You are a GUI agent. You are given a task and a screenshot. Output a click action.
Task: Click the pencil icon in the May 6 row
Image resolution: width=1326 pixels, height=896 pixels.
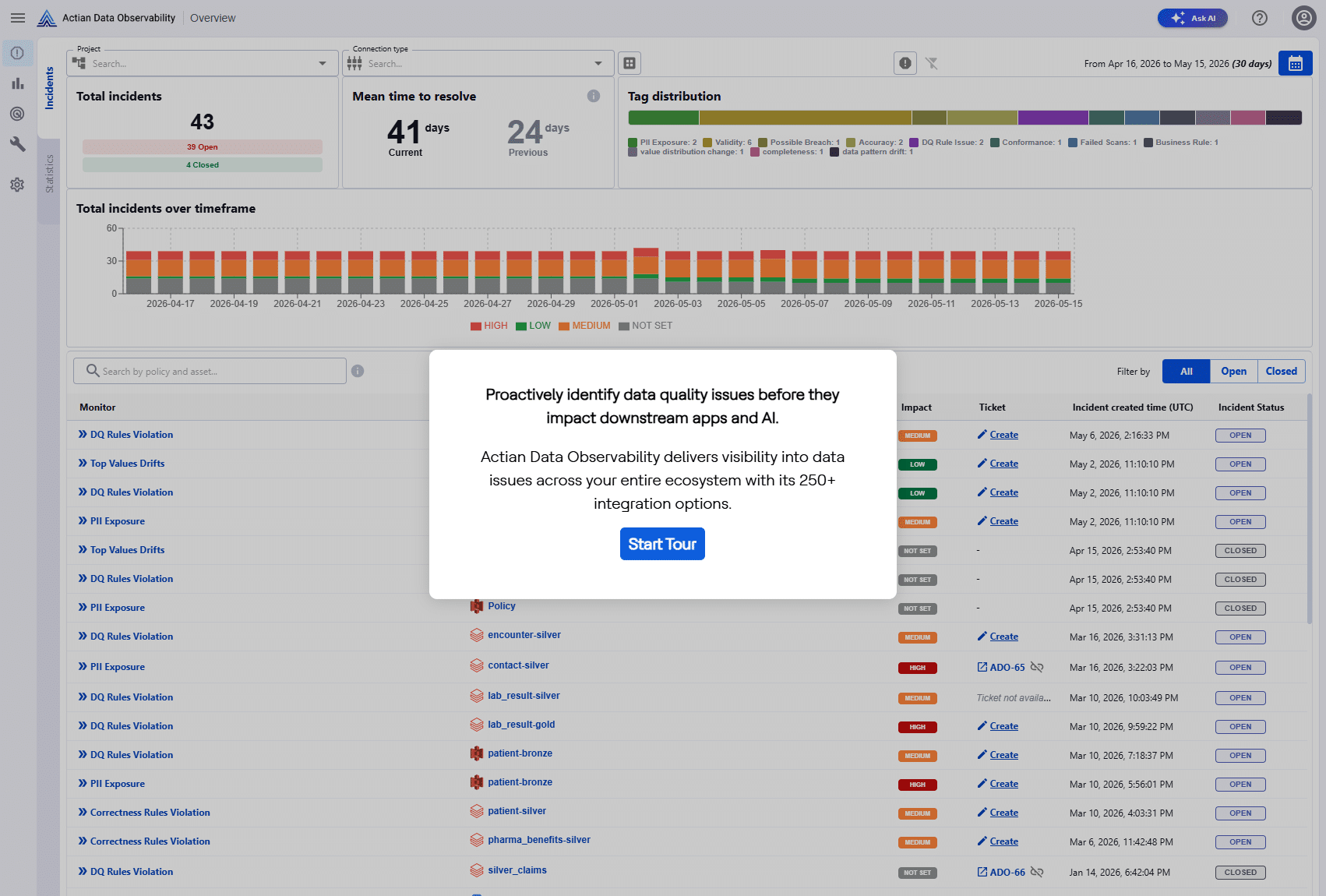coord(982,435)
